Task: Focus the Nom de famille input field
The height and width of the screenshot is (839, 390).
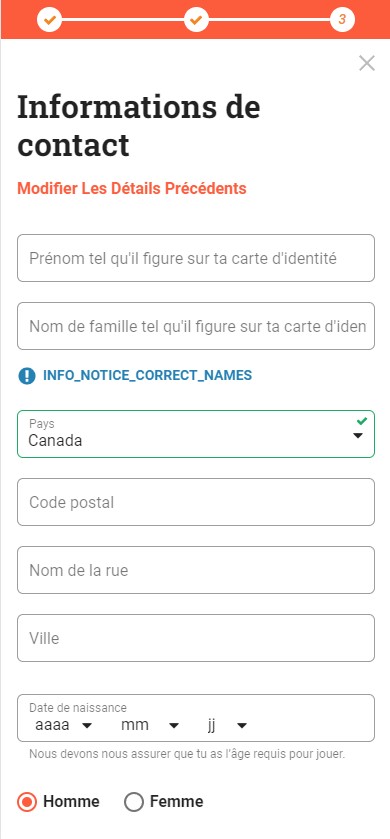Action: (196, 326)
